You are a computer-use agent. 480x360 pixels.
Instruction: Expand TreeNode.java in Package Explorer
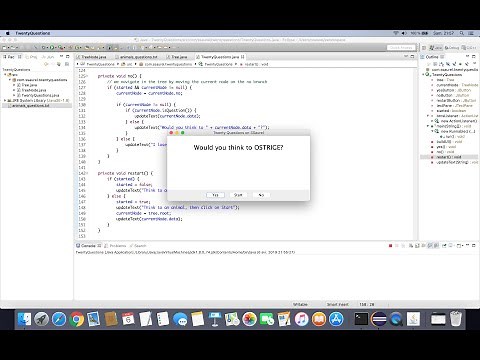tap(14, 90)
